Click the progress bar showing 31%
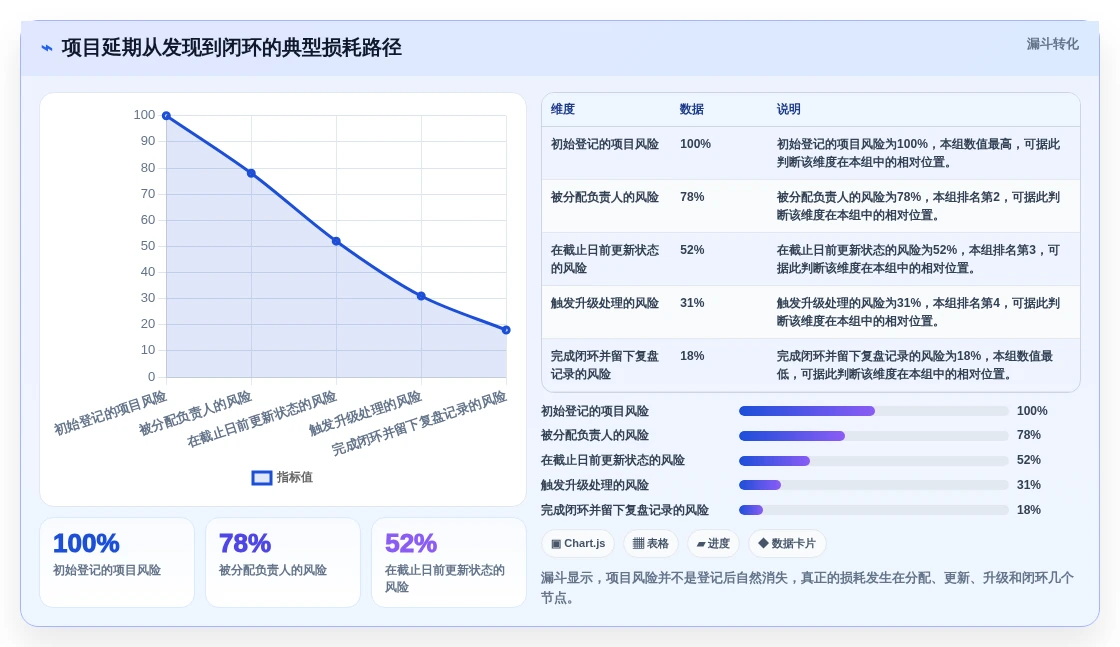 pyautogui.click(x=874, y=486)
